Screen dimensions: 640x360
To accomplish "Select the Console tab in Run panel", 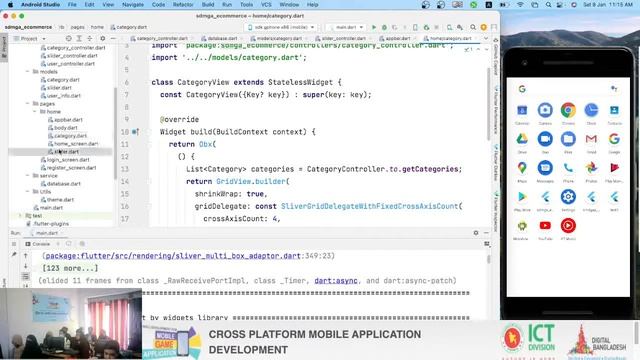I will pos(38,244).
